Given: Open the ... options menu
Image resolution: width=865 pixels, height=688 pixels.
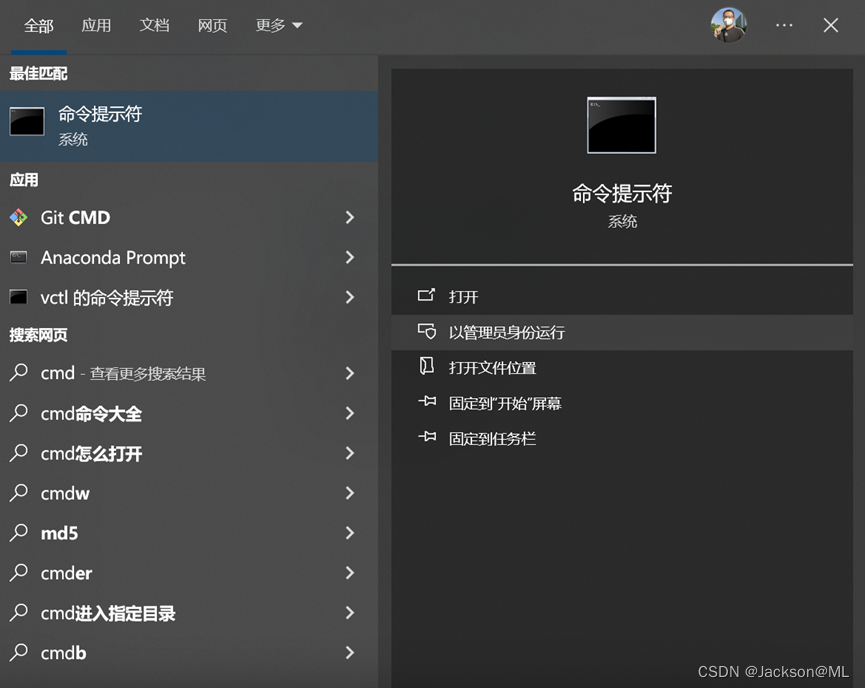Looking at the screenshot, I should click(x=784, y=26).
